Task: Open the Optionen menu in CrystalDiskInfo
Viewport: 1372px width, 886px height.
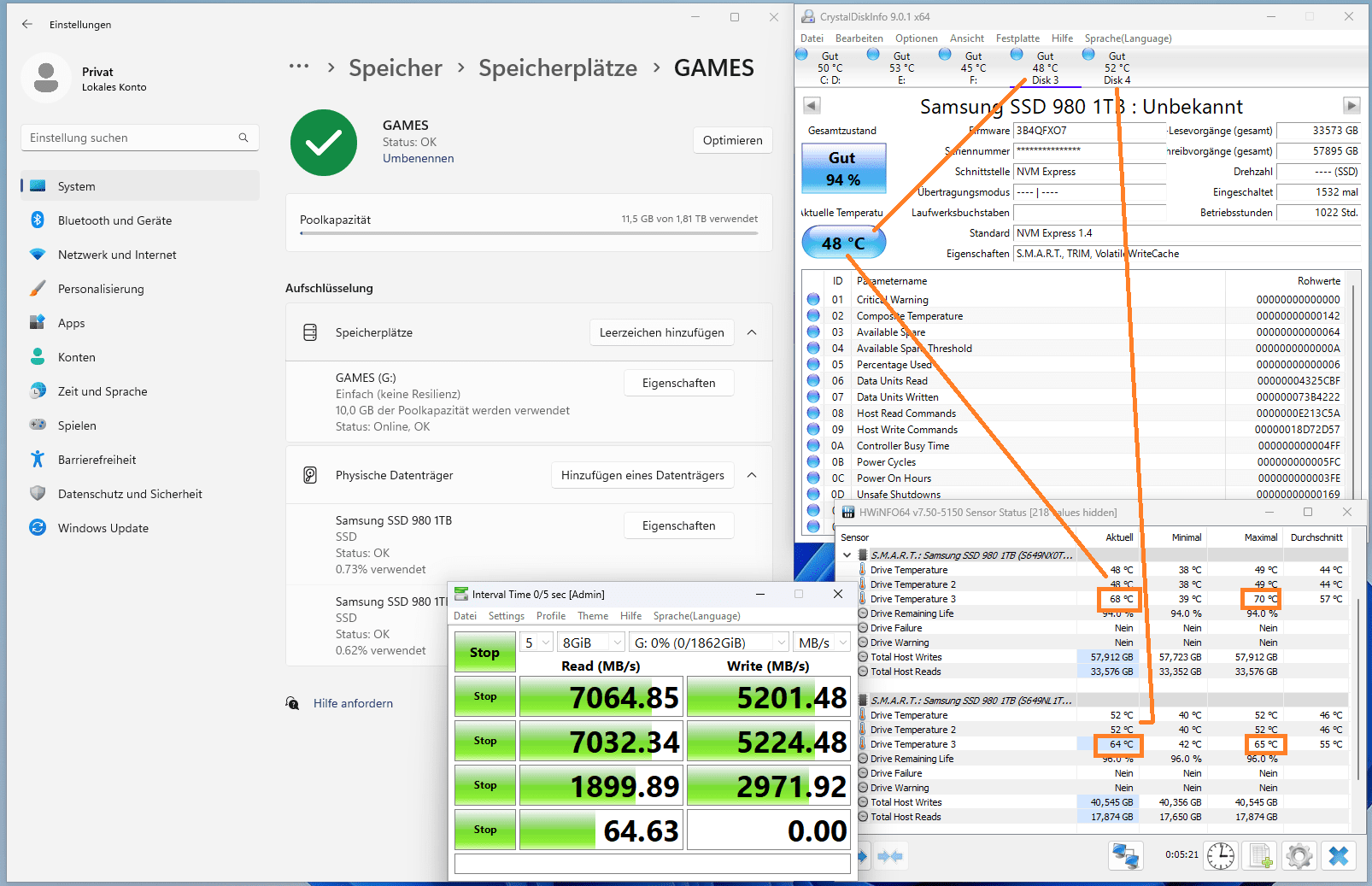Action: (x=917, y=38)
